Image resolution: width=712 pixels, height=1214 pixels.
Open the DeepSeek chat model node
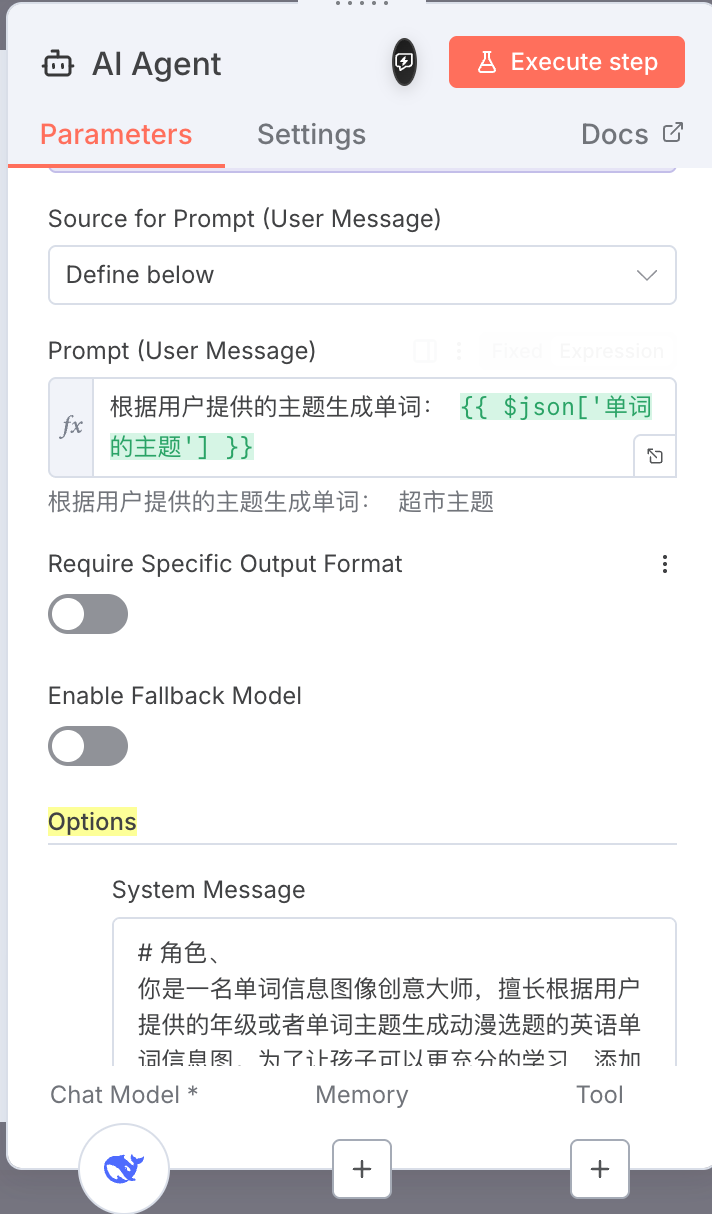coord(124,1168)
